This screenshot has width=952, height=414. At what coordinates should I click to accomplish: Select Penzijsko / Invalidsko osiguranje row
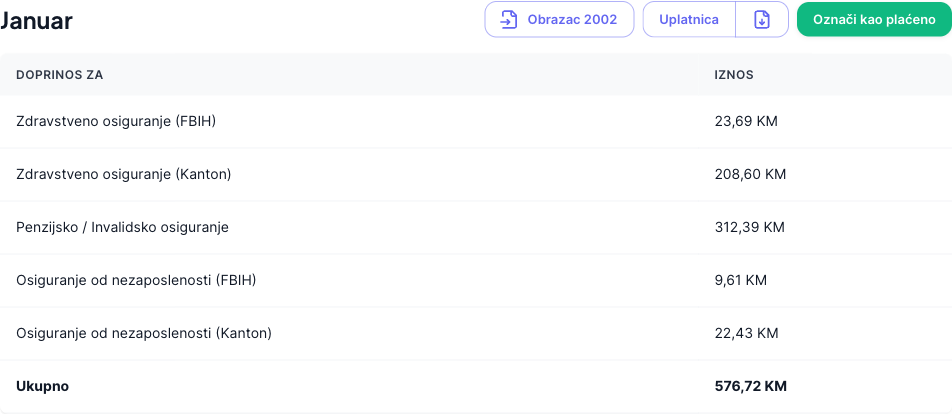pyautogui.click(x=122, y=227)
